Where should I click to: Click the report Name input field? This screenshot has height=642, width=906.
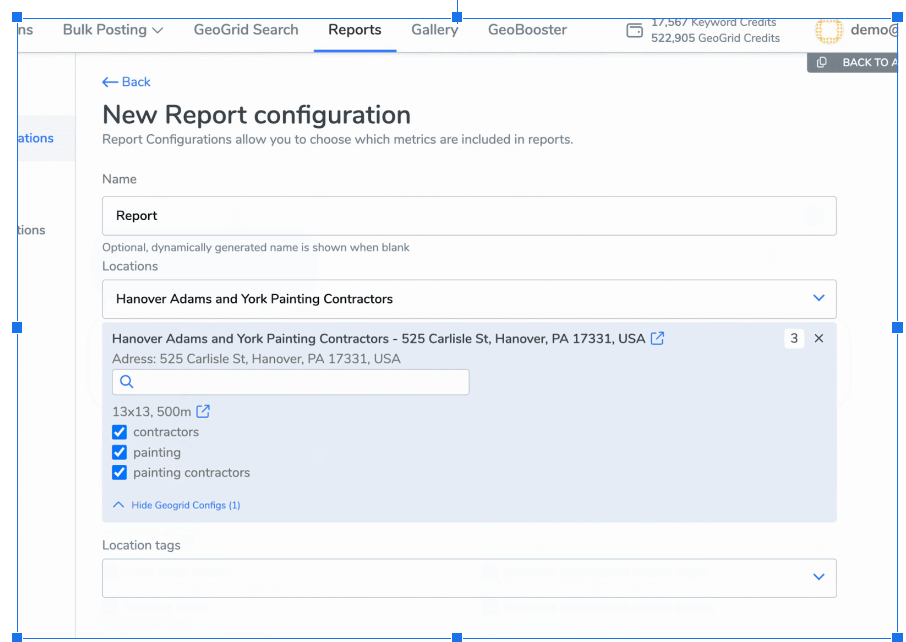(x=468, y=216)
